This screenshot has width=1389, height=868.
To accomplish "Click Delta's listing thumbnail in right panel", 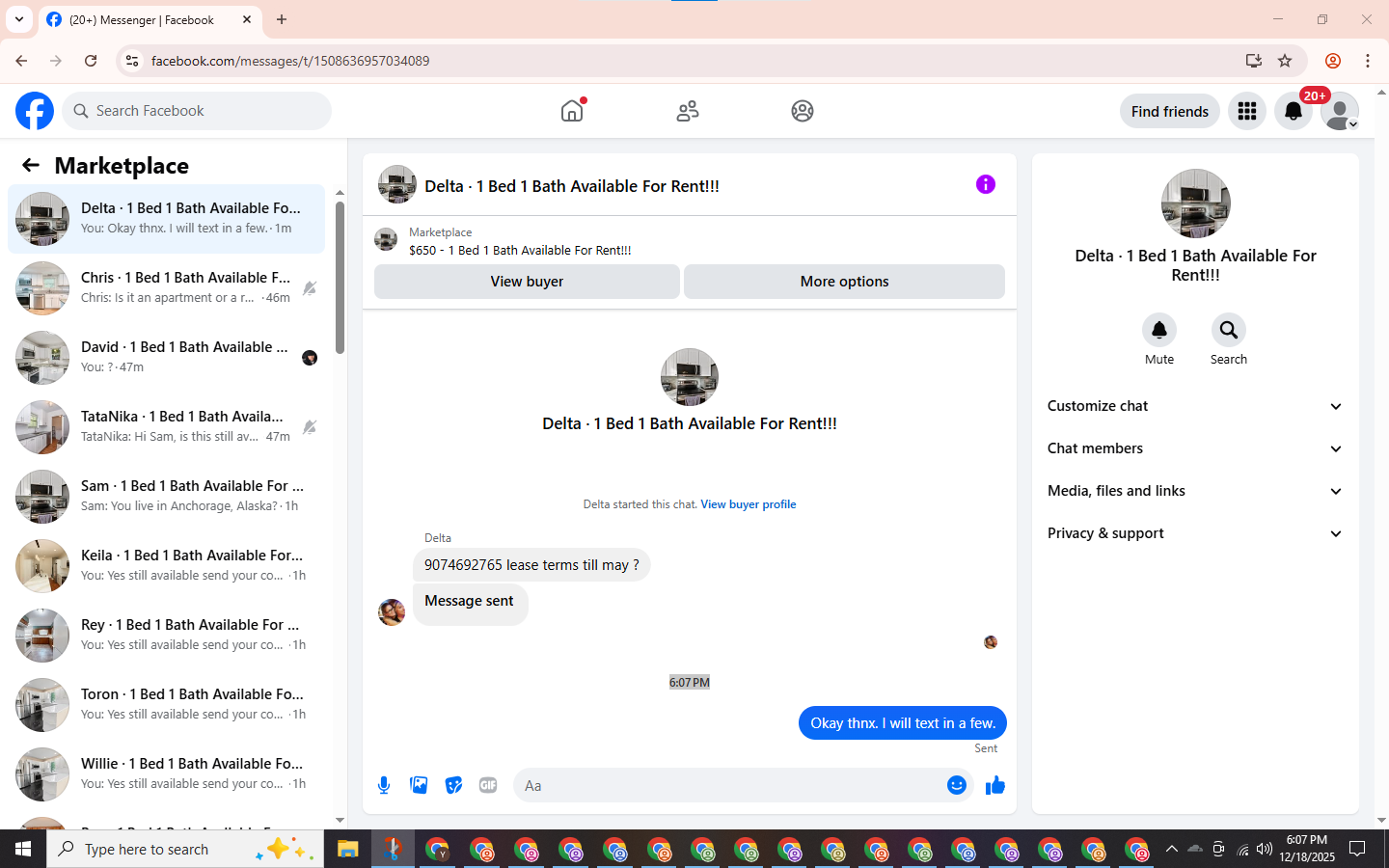I will (1196, 203).
